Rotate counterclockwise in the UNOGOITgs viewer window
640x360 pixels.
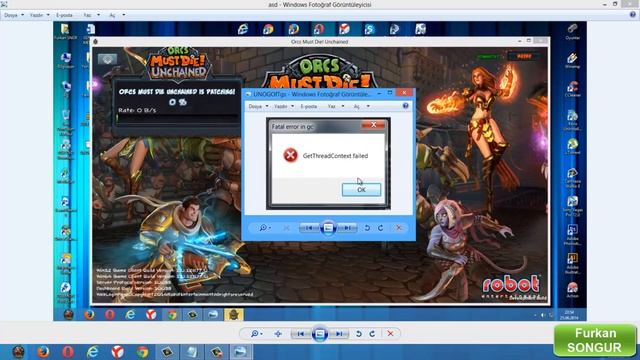pos(367,228)
